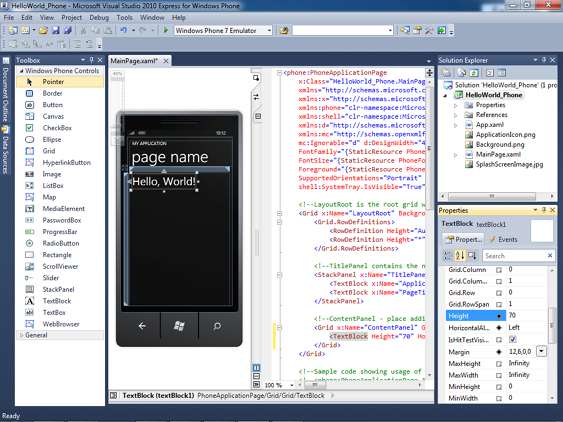This screenshot has width=563, height=422.
Task: Expand App.xaml node in Solution Explorer
Action: pyautogui.click(x=456, y=125)
